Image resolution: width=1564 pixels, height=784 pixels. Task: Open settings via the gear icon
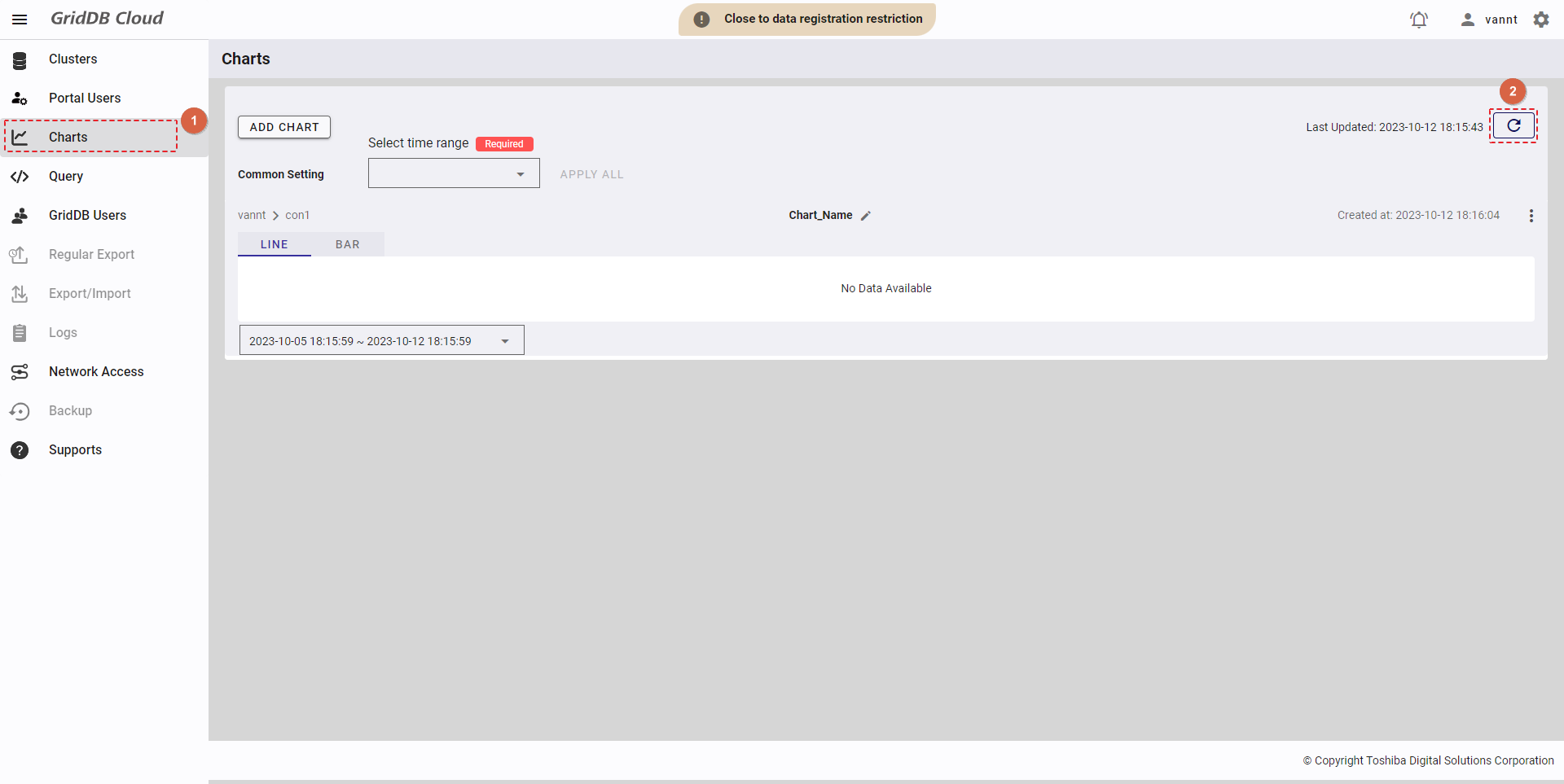tap(1541, 20)
